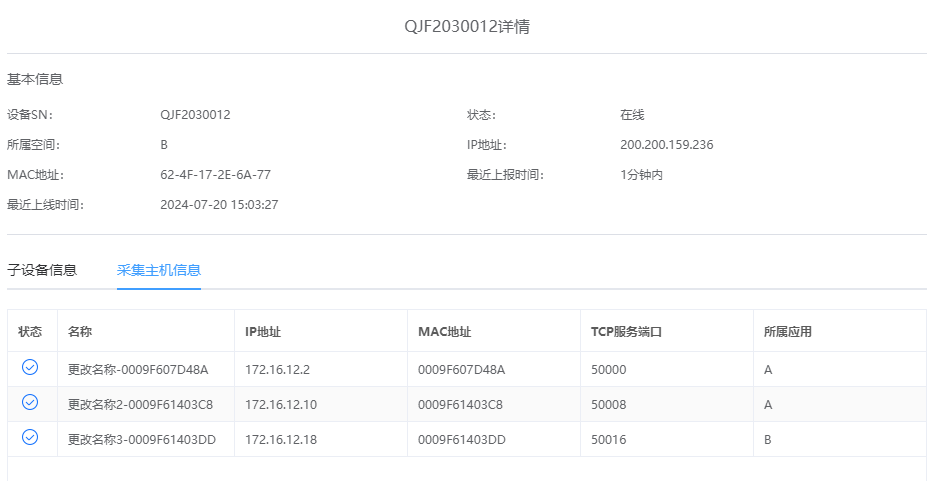Click the QJF2030012详情 page title
This screenshot has width=937, height=481.
[467, 27]
